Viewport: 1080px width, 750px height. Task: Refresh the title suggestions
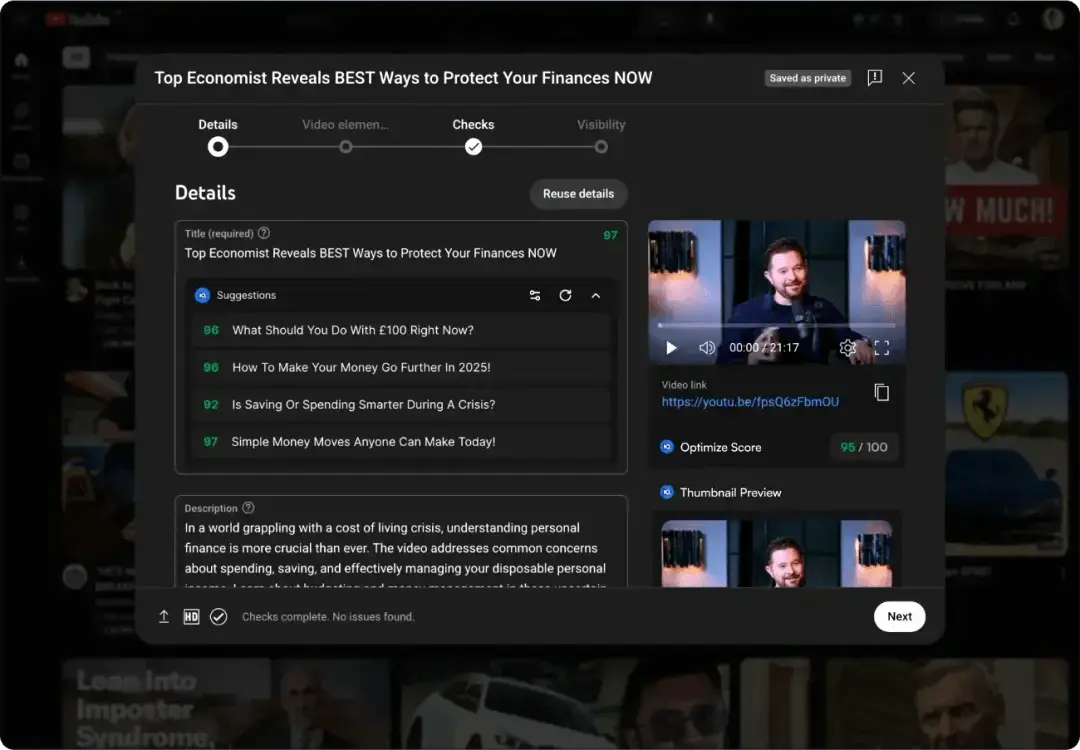pos(565,296)
